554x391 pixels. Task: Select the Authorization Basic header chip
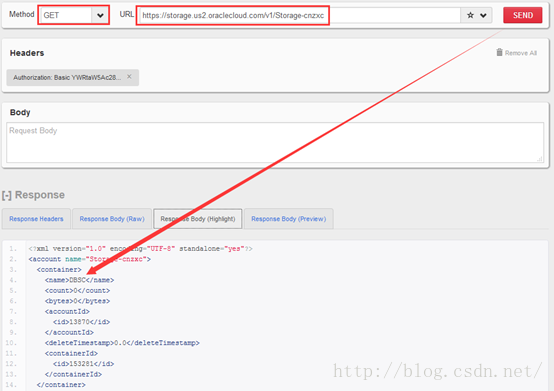click(x=72, y=77)
